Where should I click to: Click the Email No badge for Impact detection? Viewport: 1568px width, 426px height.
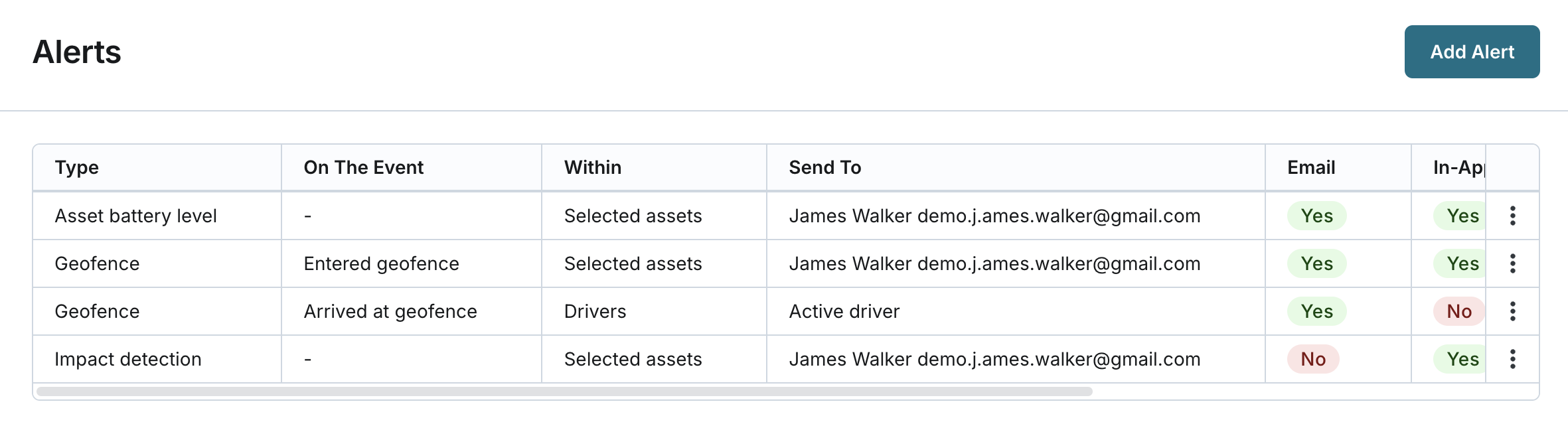pyautogui.click(x=1313, y=359)
